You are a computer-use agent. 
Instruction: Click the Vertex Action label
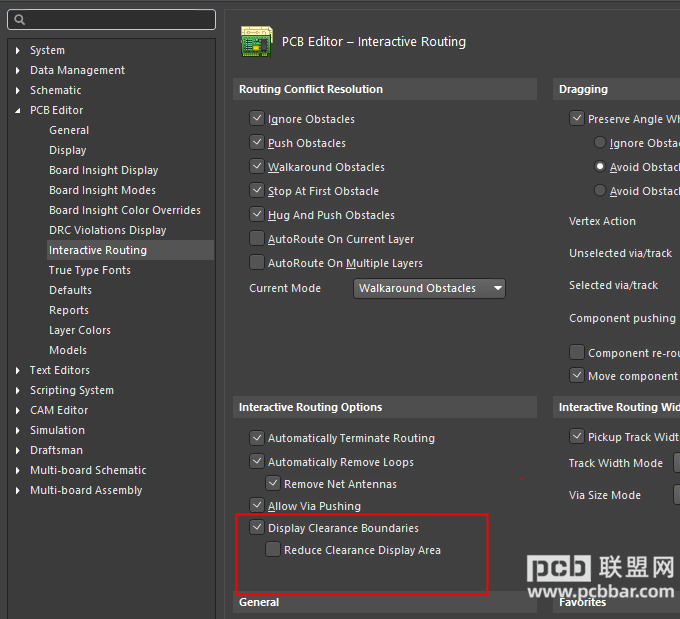[602, 221]
